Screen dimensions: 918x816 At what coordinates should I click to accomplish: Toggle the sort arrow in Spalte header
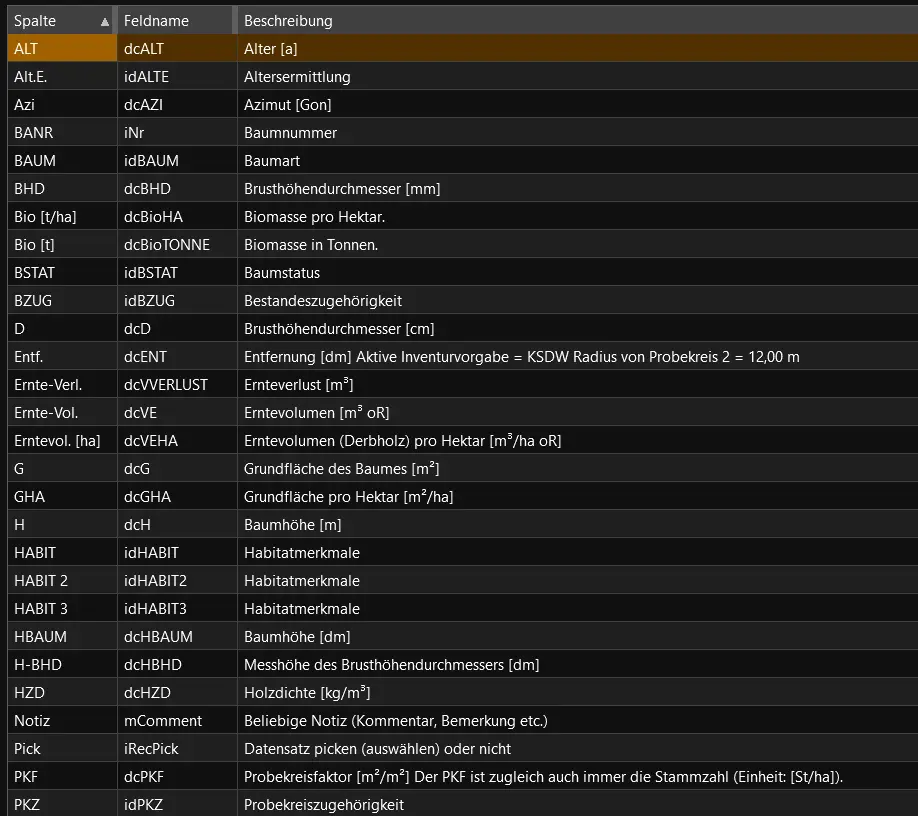(105, 21)
